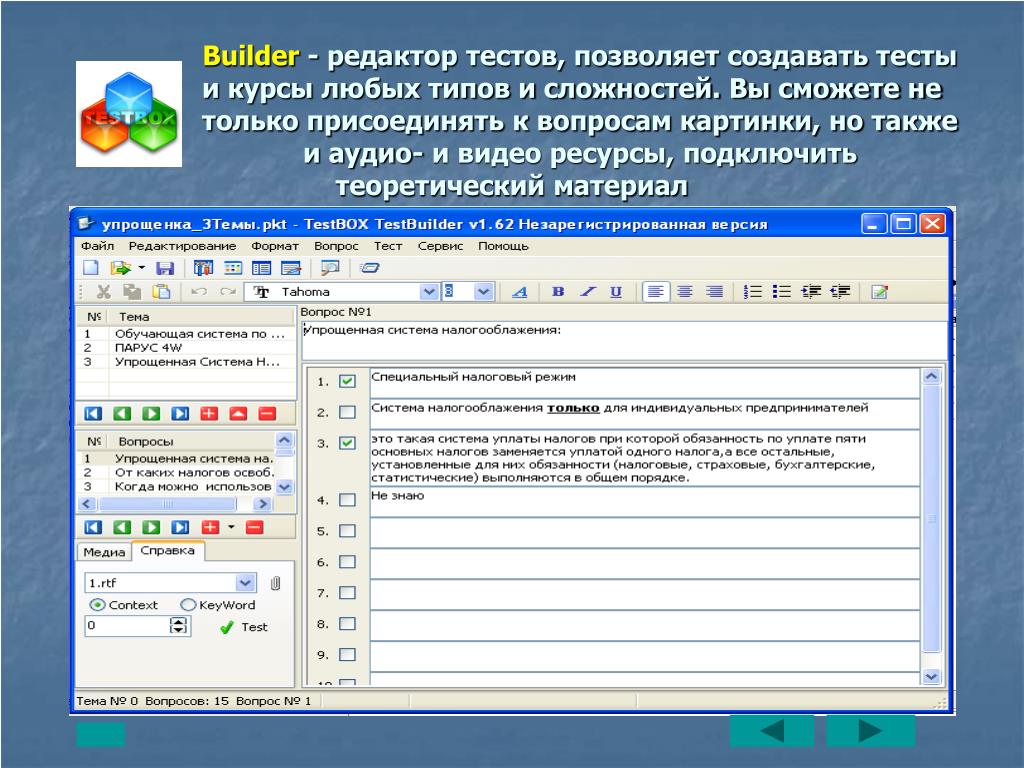
Task: Toggle underline formatting
Action: 616,292
